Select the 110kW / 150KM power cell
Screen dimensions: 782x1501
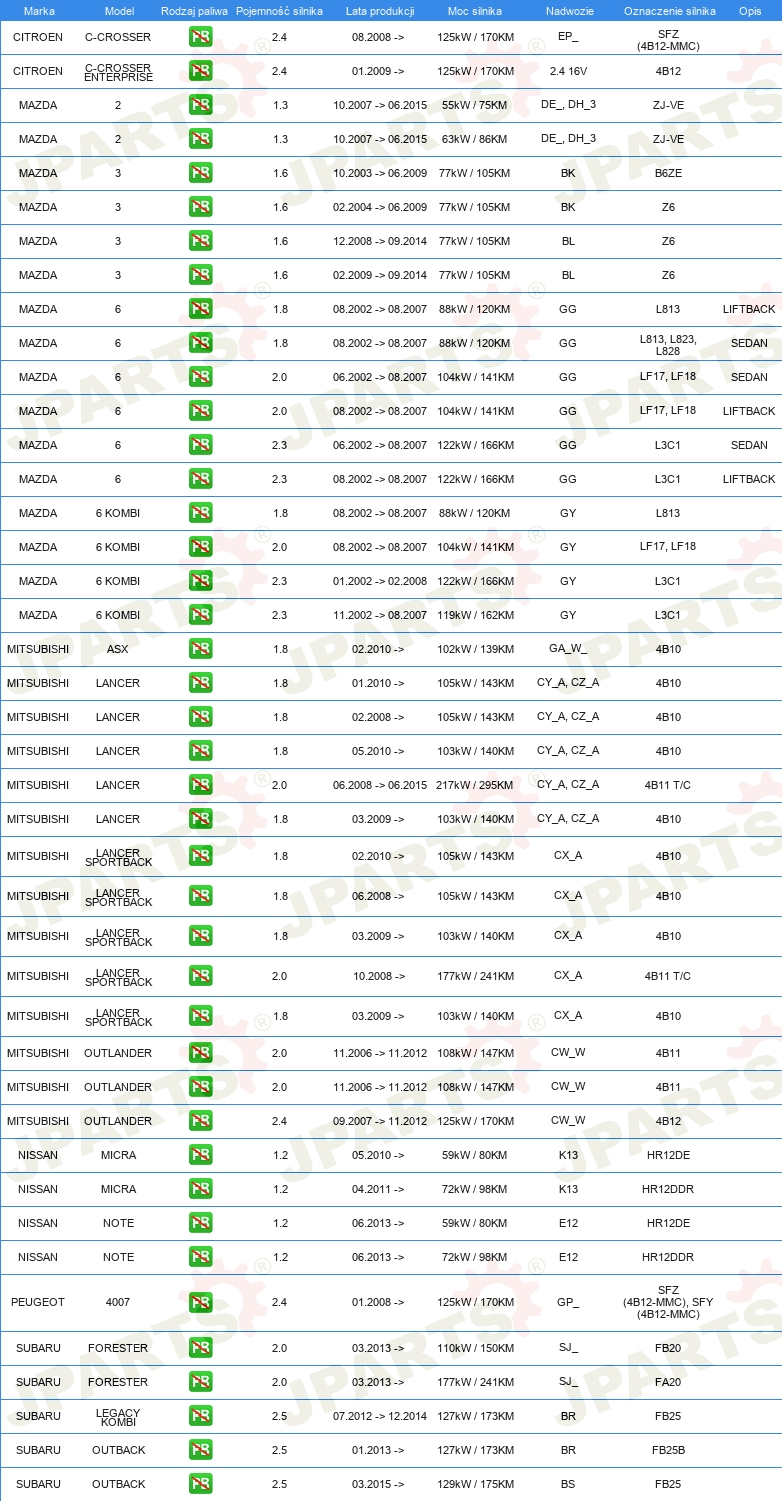[475, 1348]
